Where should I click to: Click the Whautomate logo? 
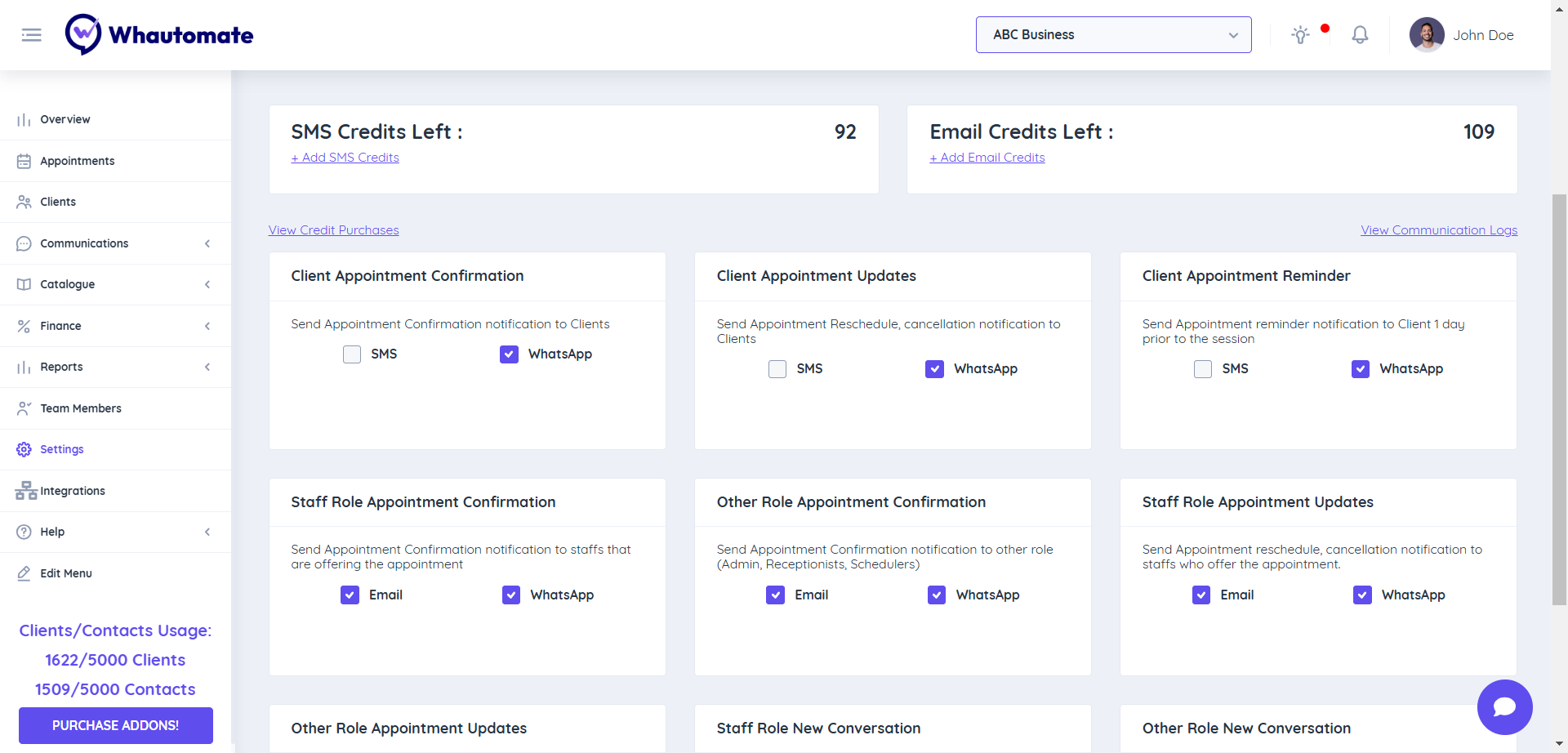(x=159, y=35)
